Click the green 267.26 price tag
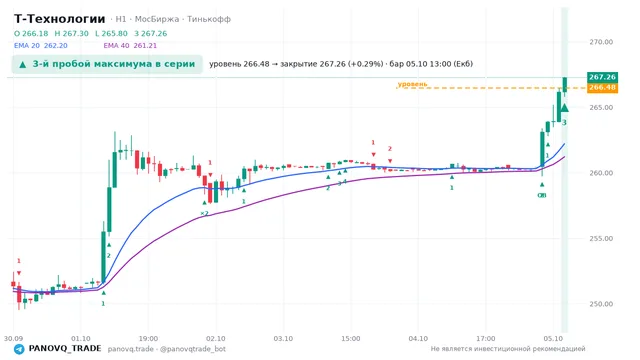Viewport: 640px width, 360px height. tap(602, 77)
